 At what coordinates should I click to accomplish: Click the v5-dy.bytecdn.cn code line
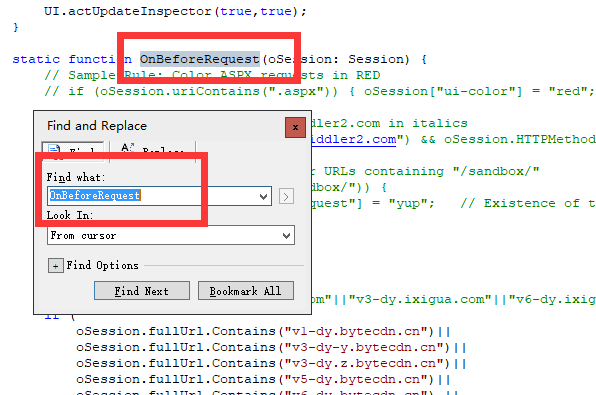point(263,379)
